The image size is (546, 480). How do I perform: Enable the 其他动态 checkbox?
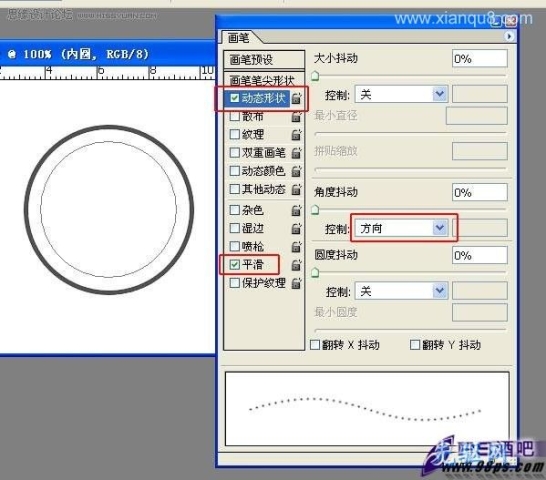click(x=235, y=189)
